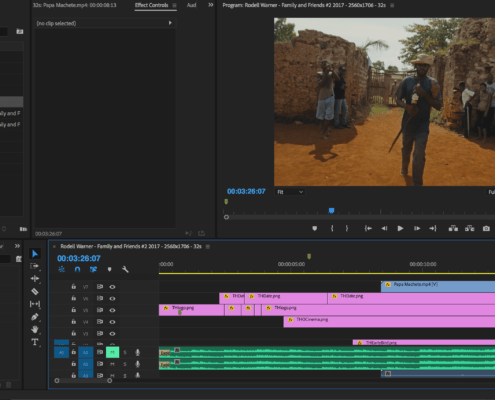495x400 pixels.
Task: Click the timeline timecode 00:03:26:07
Action: click(x=79, y=258)
